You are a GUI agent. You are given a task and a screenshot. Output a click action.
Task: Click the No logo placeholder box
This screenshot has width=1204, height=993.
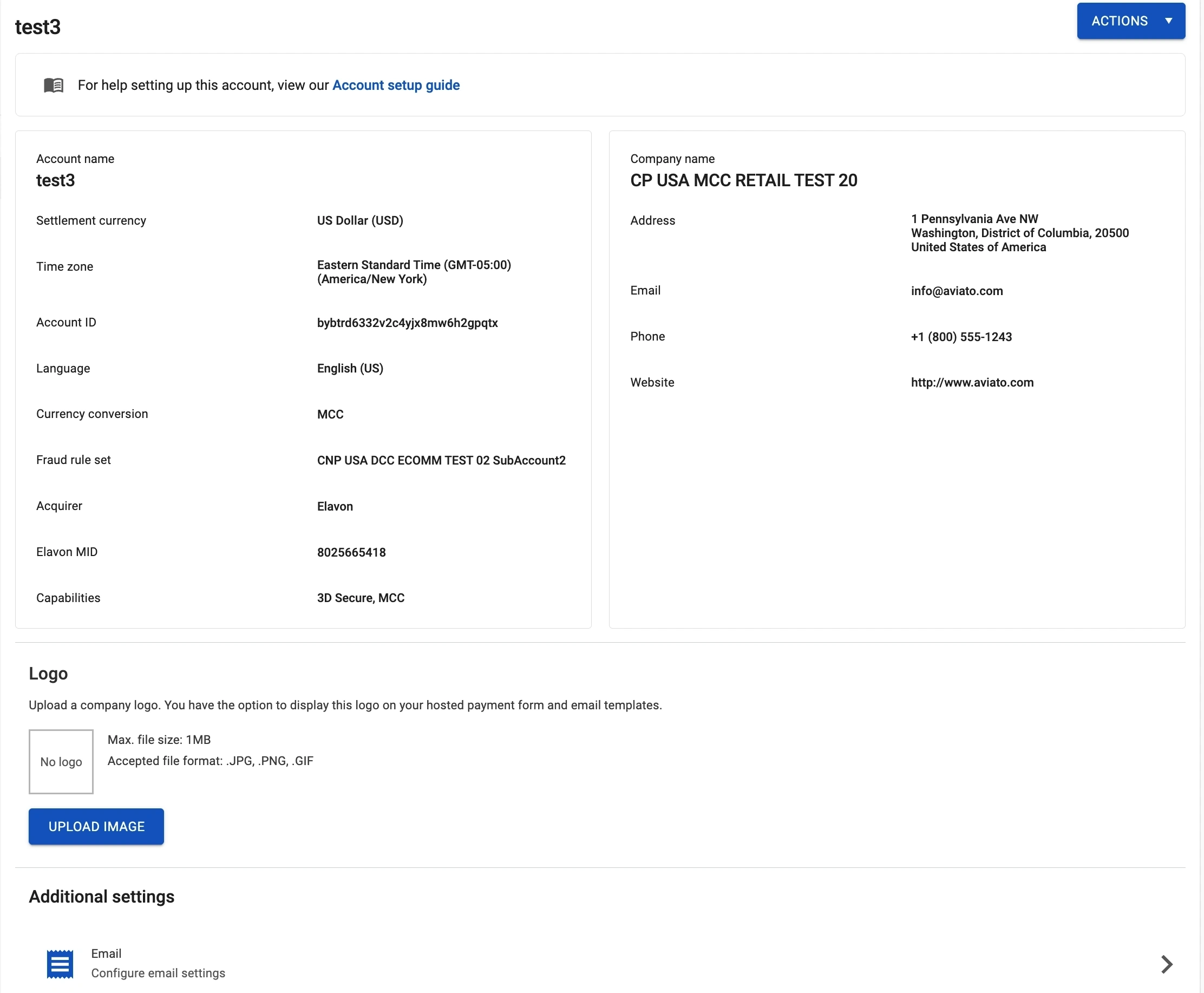click(x=61, y=761)
